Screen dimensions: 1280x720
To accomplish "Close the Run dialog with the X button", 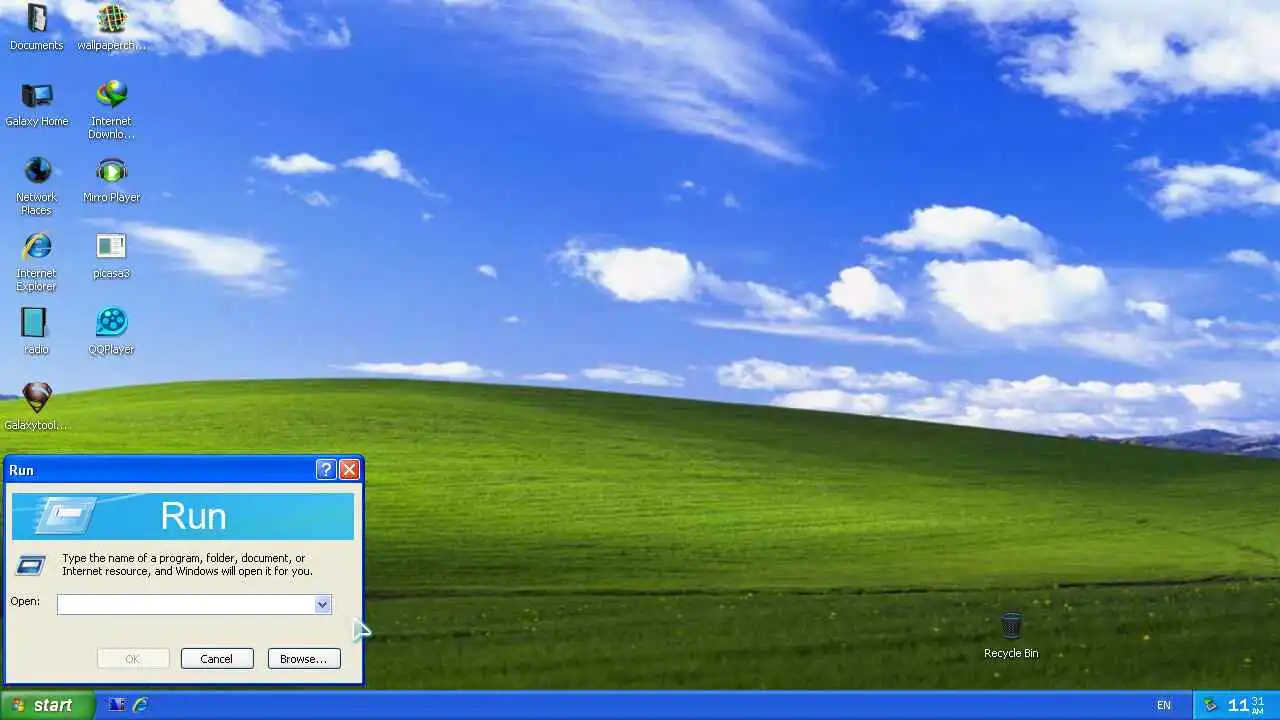I will (x=349, y=470).
